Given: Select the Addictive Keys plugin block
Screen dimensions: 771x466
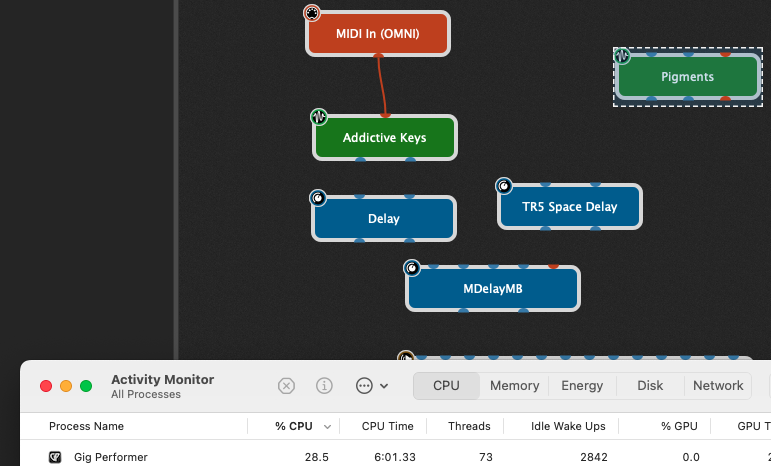Looking at the screenshot, I should 385,138.
